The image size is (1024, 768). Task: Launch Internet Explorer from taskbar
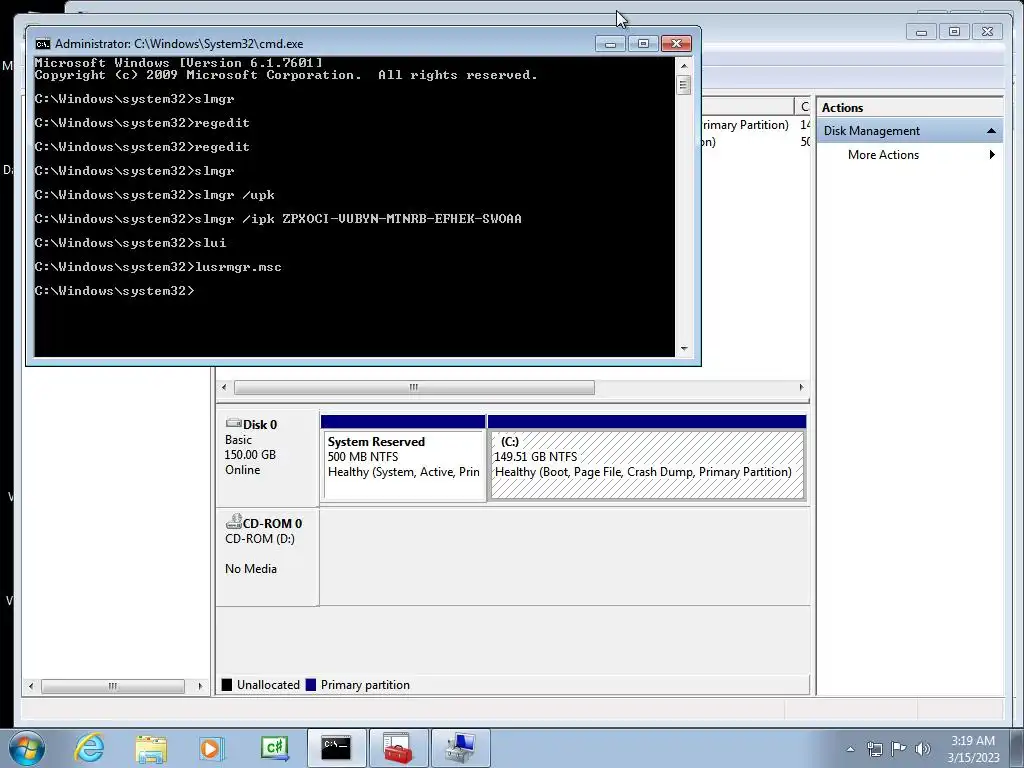pyautogui.click(x=89, y=748)
